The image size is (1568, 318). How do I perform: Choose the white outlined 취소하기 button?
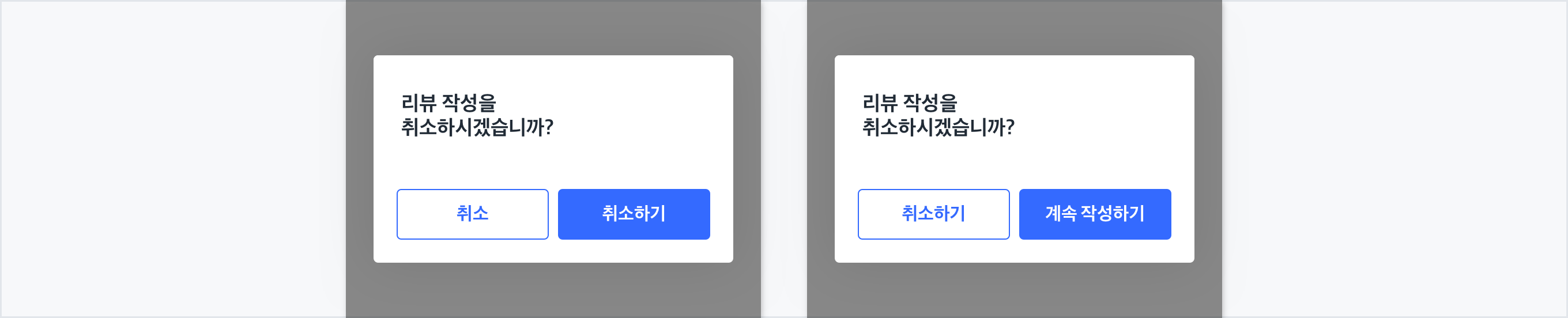click(x=933, y=214)
